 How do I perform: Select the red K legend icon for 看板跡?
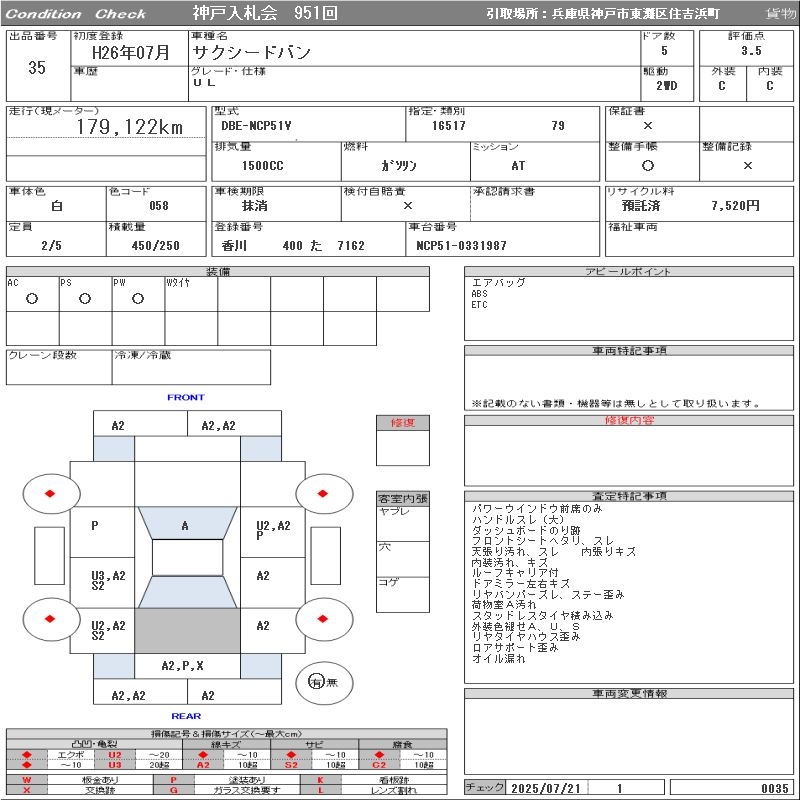[321, 779]
